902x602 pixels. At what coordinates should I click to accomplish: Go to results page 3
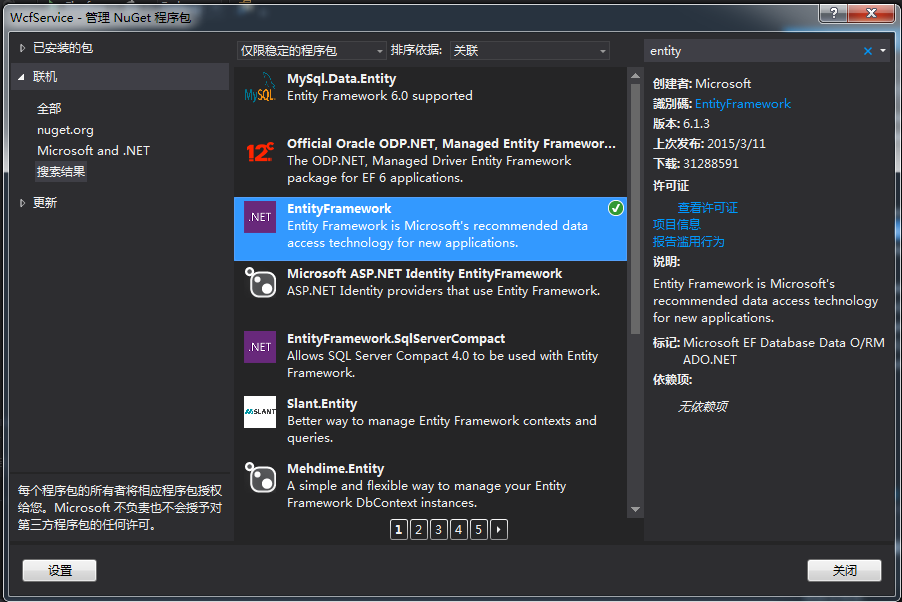(x=438, y=529)
